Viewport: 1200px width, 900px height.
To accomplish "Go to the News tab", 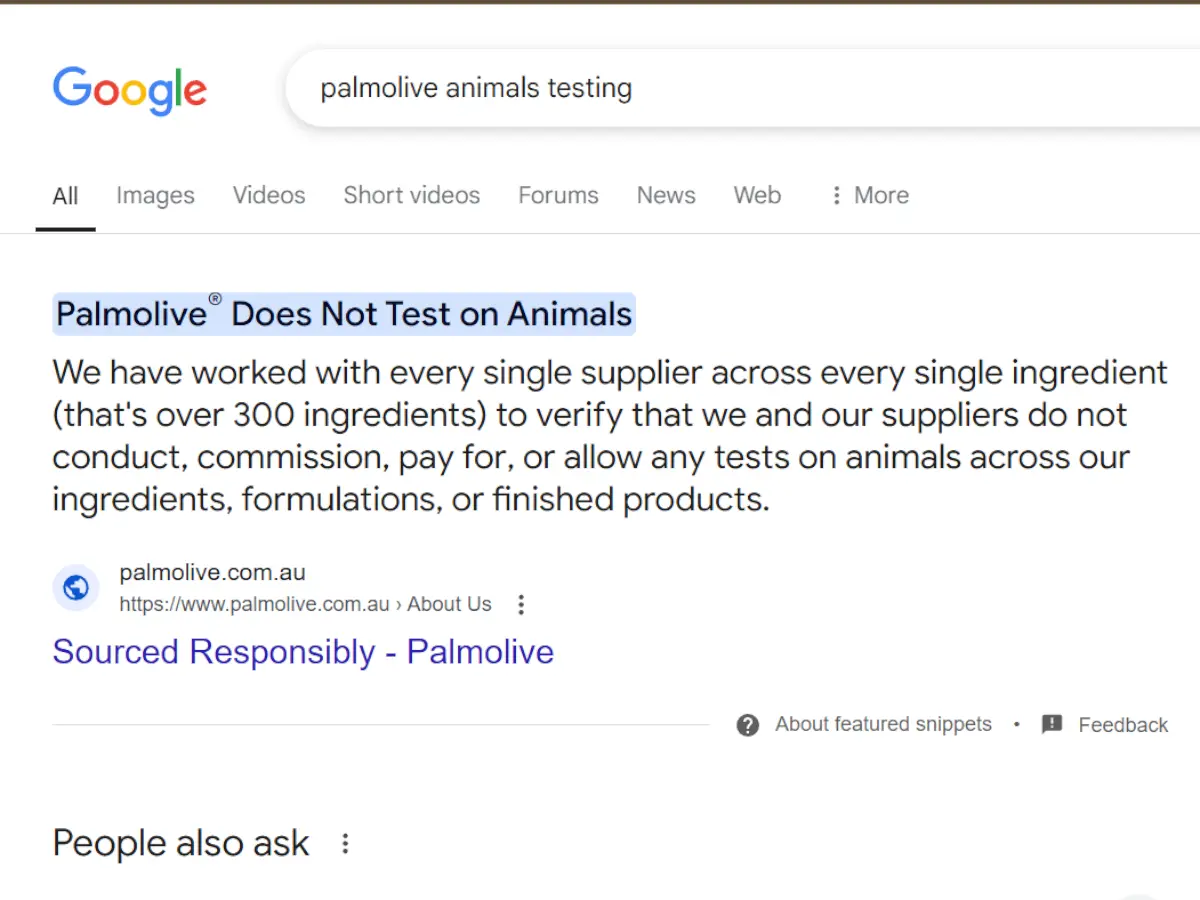I will click(666, 195).
